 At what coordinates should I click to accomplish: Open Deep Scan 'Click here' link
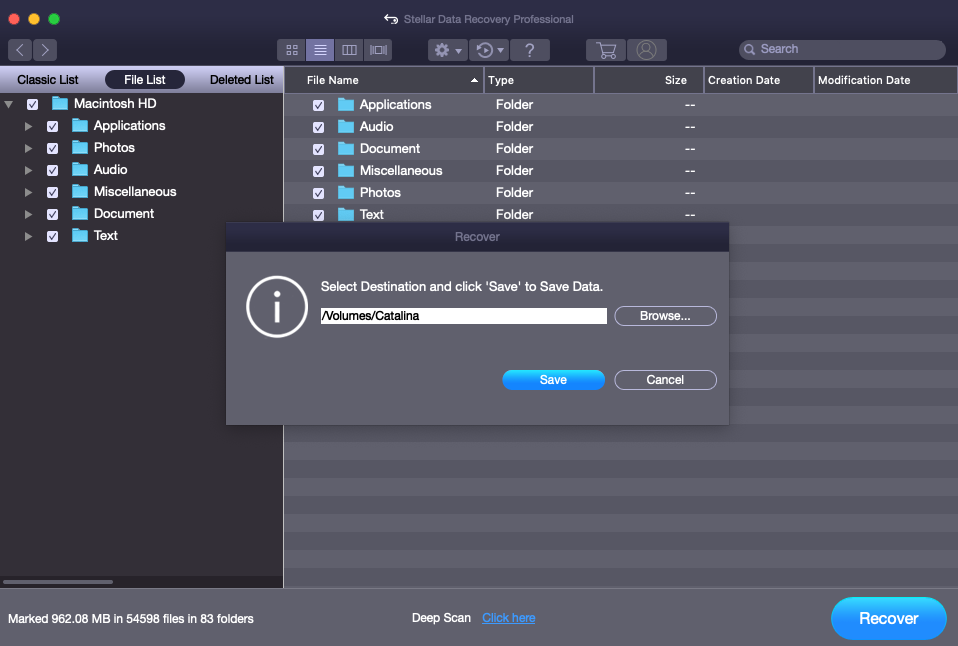pyautogui.click(x=508, y=618)
